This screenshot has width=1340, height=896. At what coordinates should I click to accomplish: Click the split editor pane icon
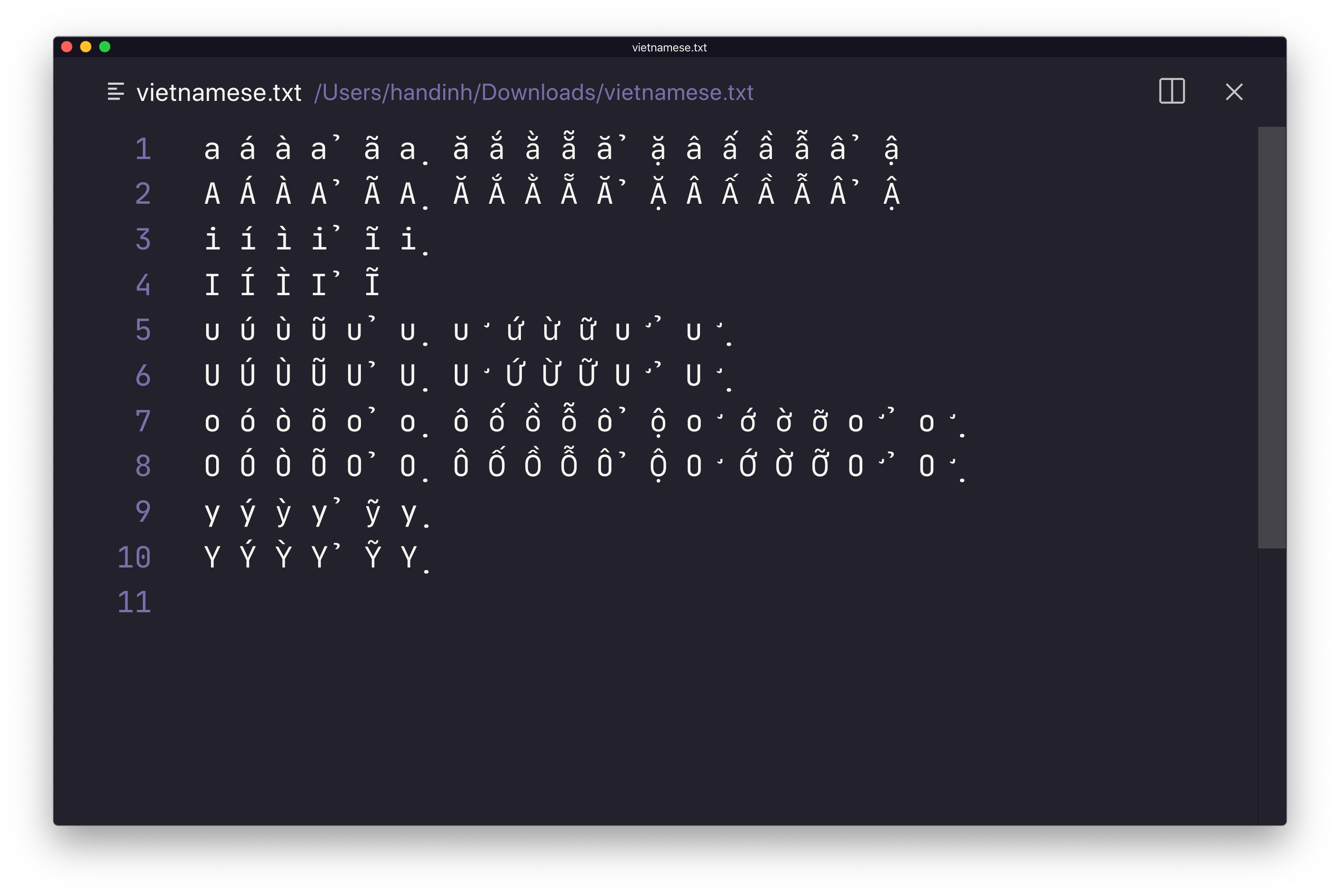(x=1171, y=91)
